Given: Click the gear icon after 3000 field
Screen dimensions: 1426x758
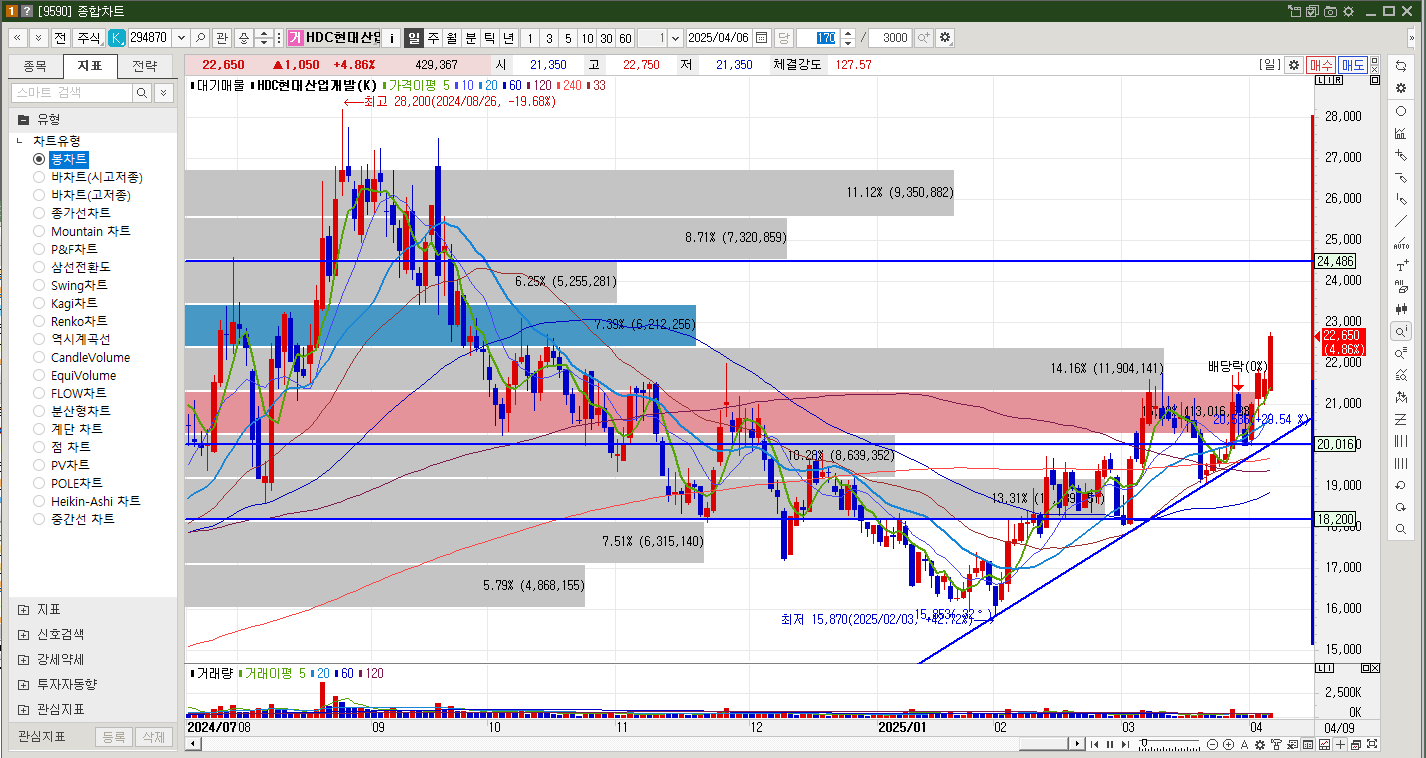Looking at the screenshot, I should [945, 38].
